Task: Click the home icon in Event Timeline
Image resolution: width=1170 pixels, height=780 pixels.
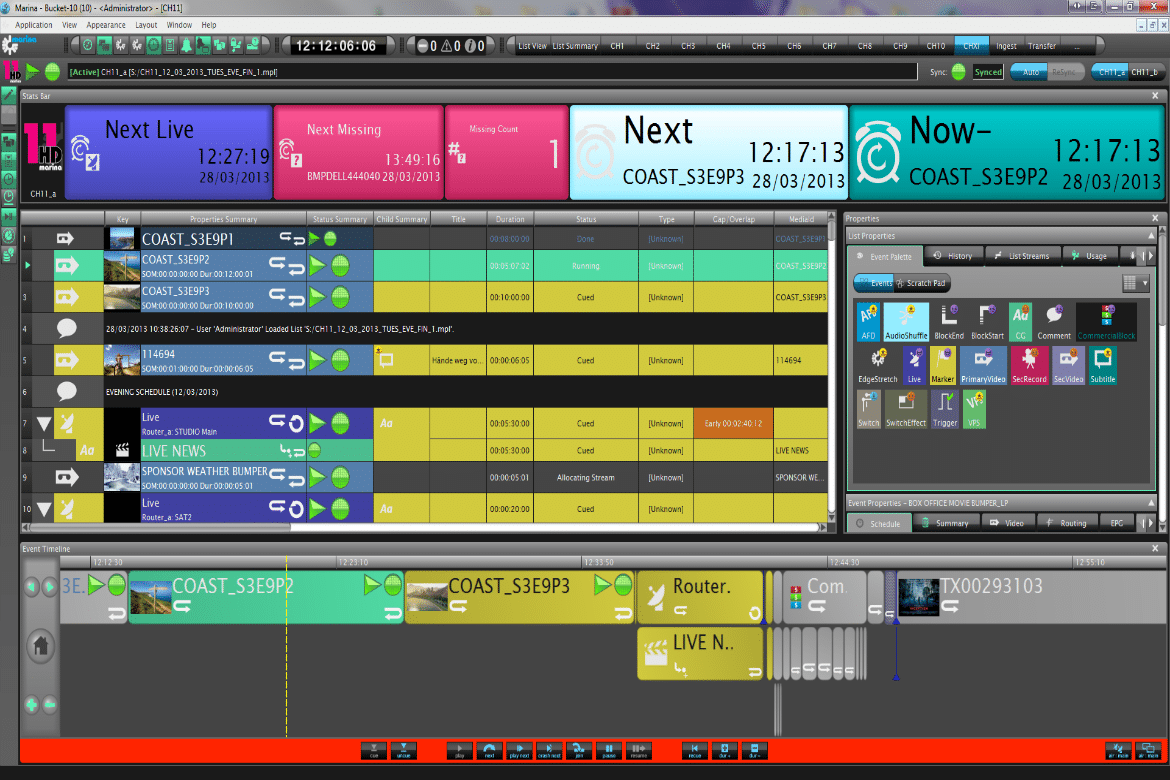Action: 40,645
